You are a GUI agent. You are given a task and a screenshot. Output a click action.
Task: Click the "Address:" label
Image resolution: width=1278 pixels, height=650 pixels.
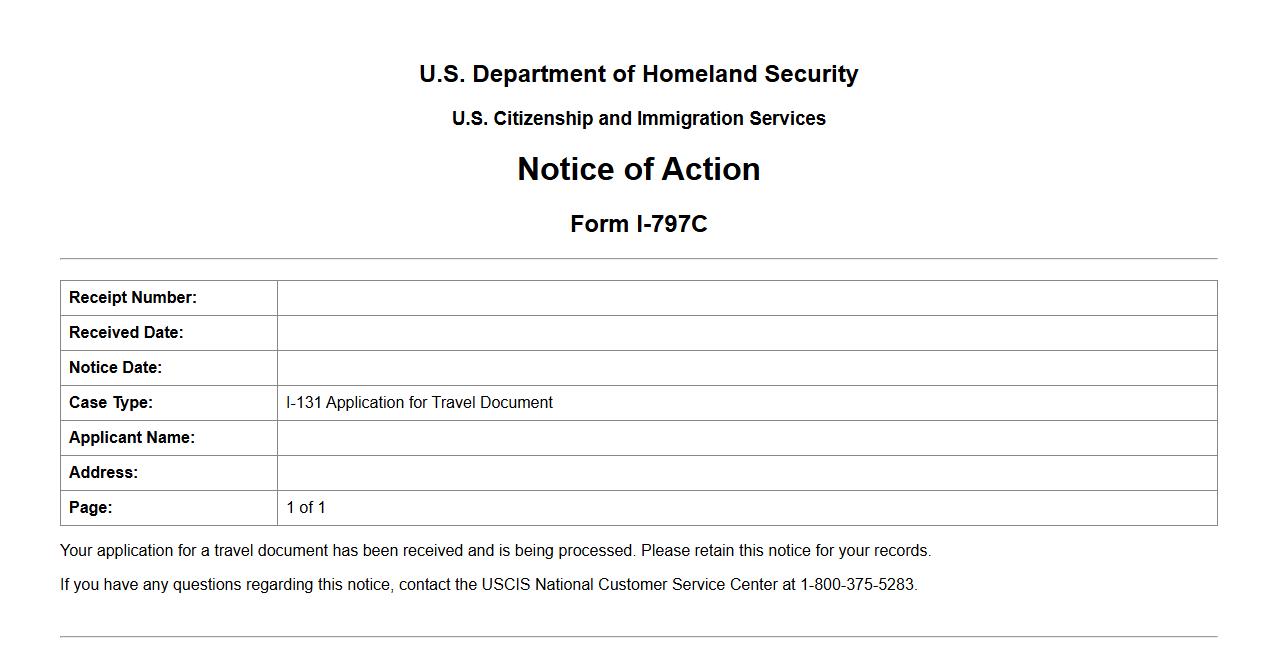(104, 473)
